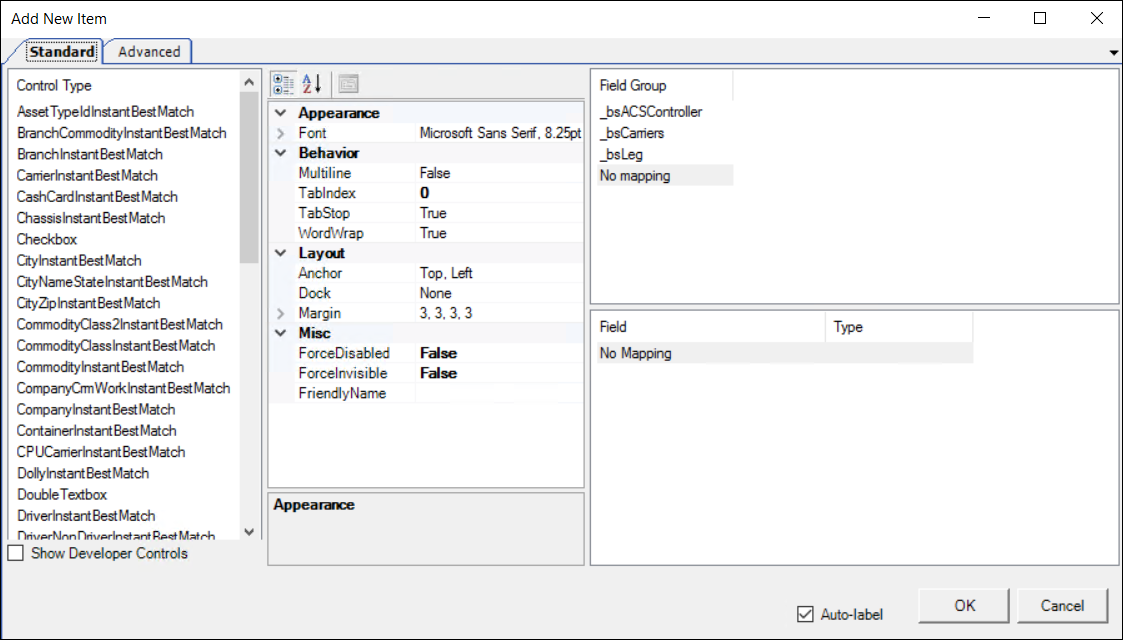Viewport: 1123px width, 640px height.
Task: Expand the Font property
Action: (281, 133)
